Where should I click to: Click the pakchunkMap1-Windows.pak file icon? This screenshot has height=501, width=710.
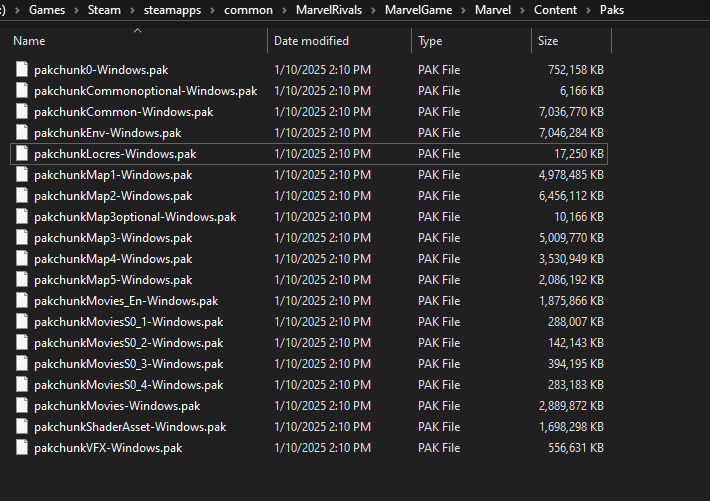point(22,174)
